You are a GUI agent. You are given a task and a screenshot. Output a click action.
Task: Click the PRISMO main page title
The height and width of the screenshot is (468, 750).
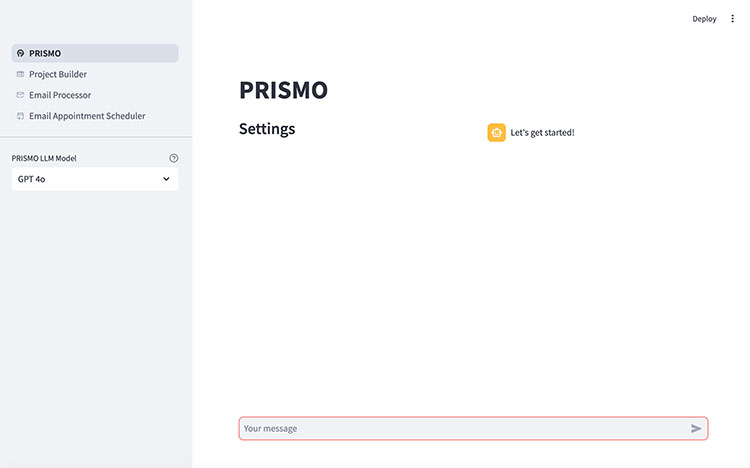(283, 90)
